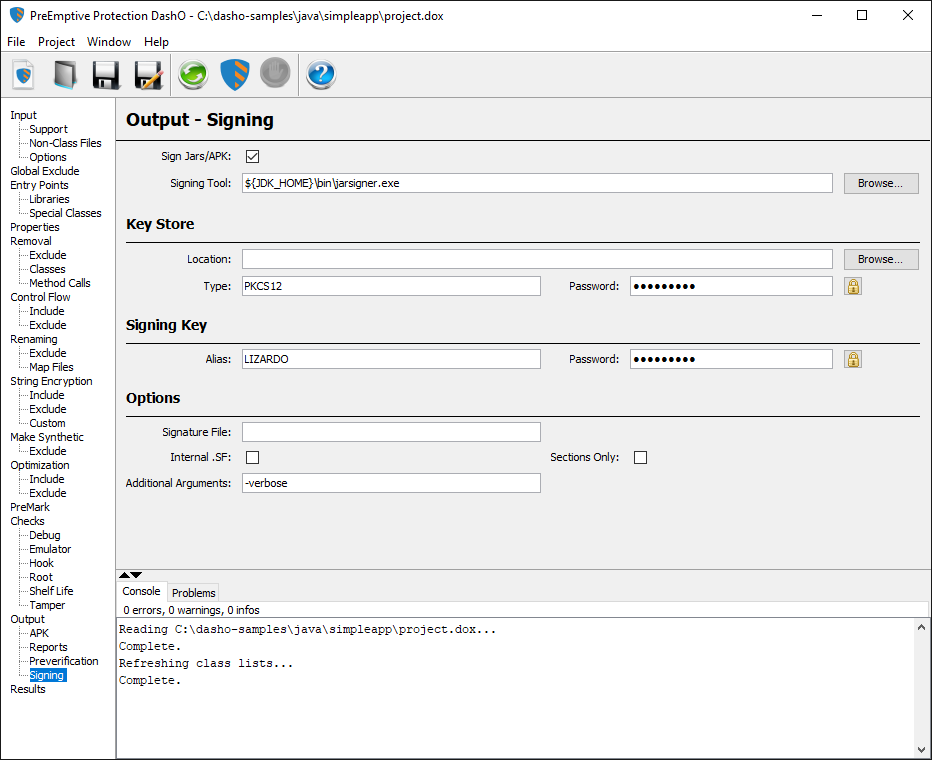This screenshot has height=760, width=932.
Task: Click the Signing Key password lock icon
Action: click(854, 359)
